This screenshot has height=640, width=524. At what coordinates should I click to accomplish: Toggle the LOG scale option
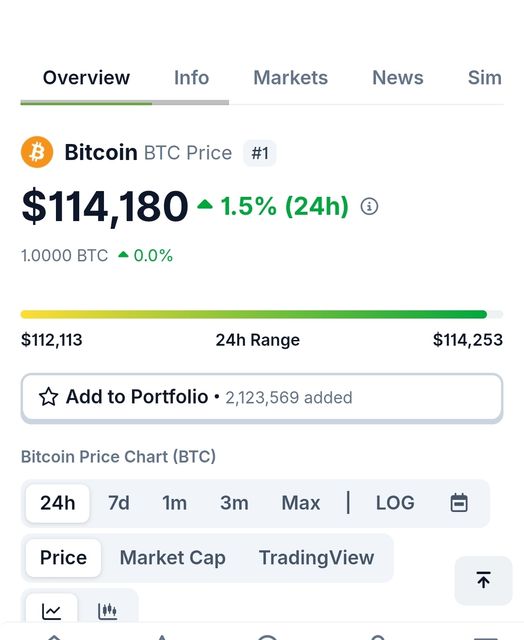pos(395,503)
